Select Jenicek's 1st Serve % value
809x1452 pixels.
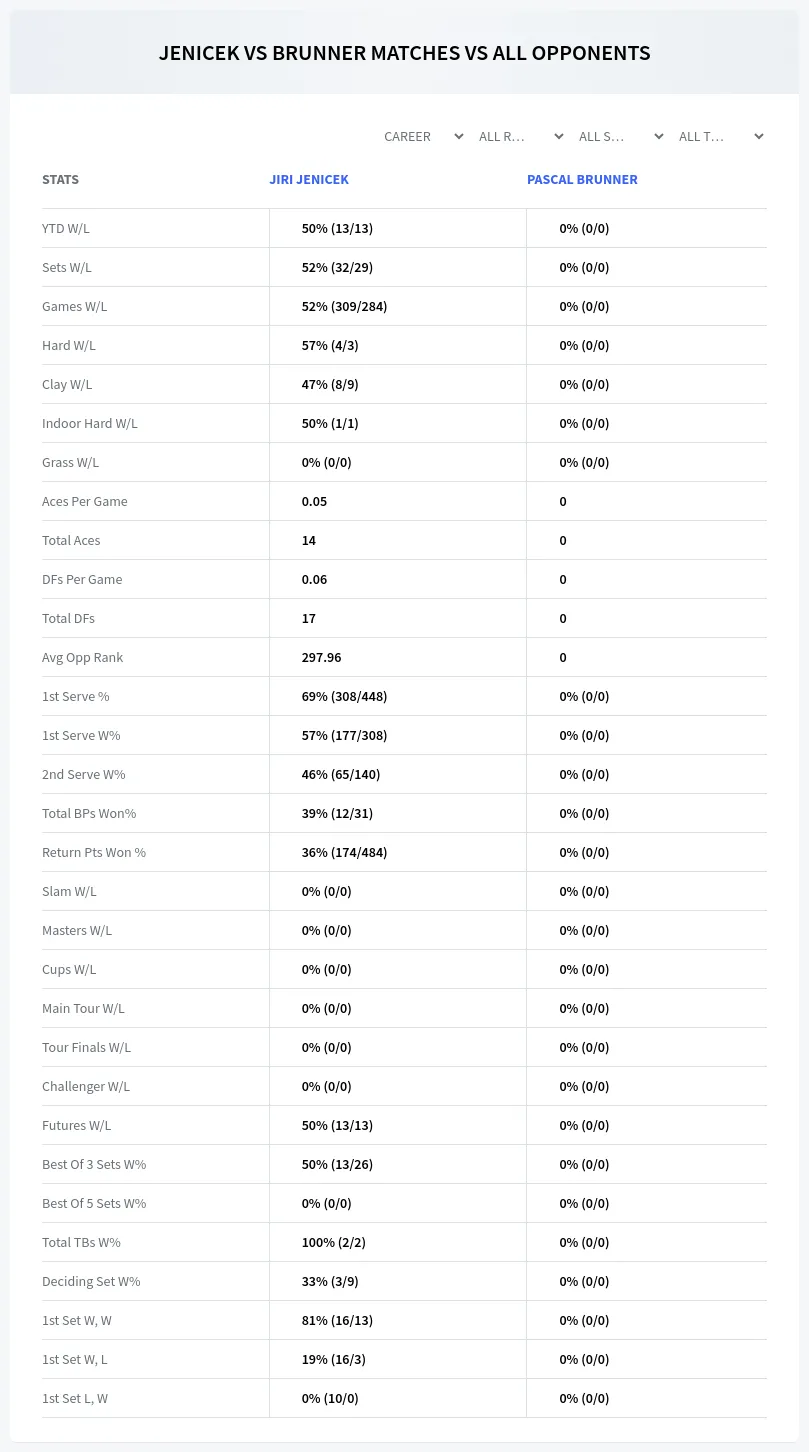click(x=344, y=696)
